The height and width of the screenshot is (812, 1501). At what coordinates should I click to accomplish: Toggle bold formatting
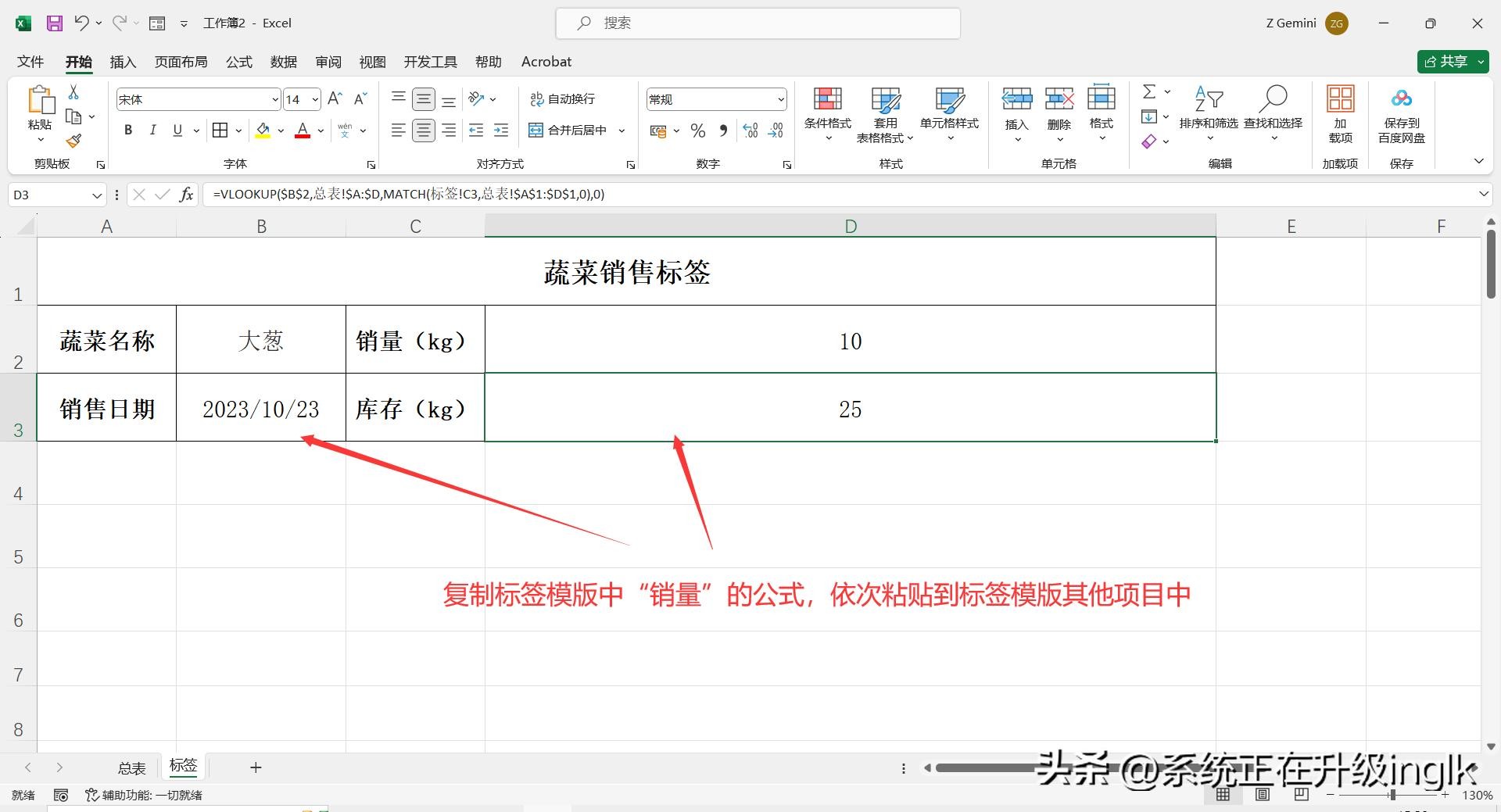coord(128,131)
